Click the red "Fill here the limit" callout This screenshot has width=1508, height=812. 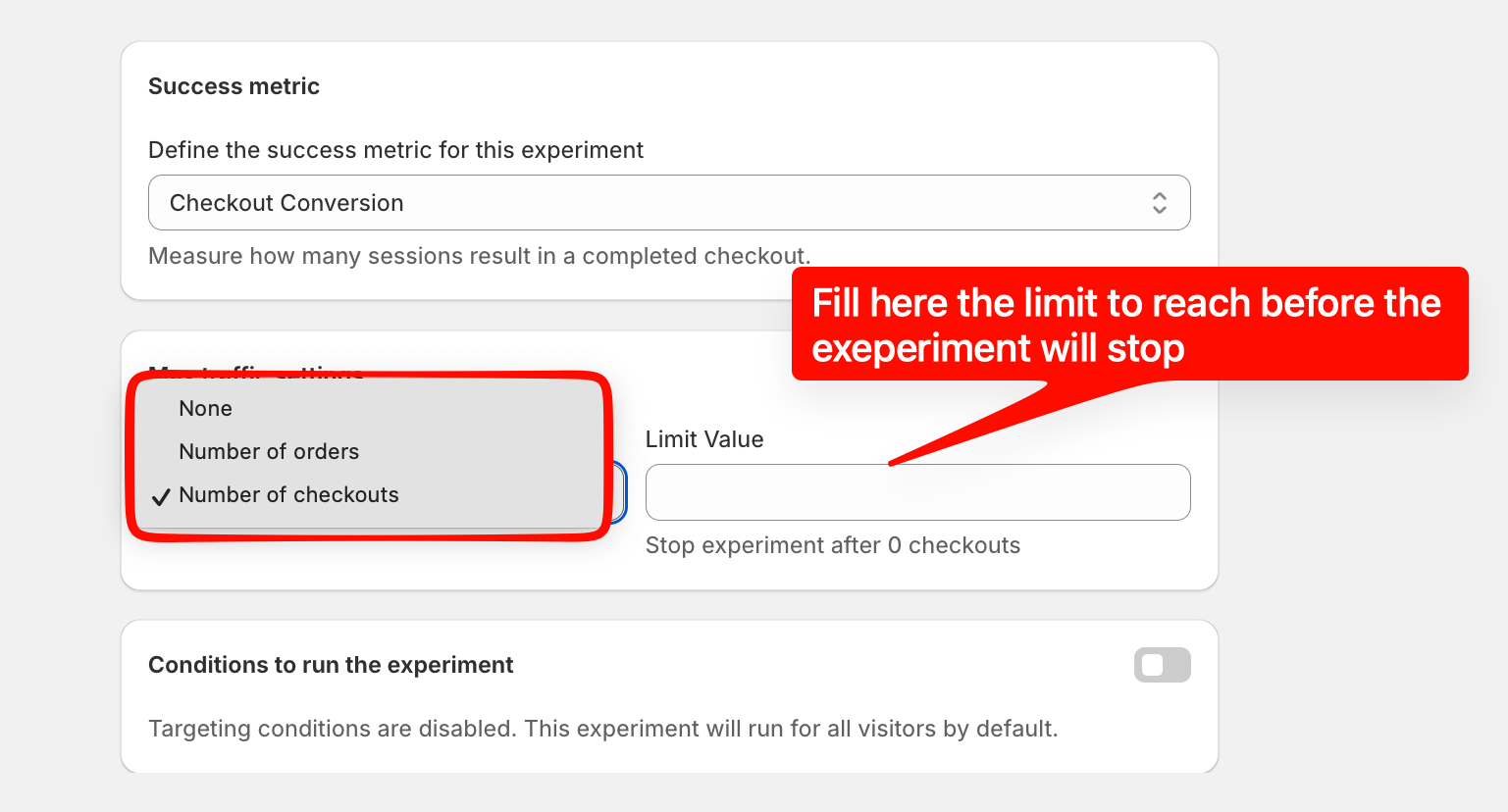click(x=1128, y=324)
